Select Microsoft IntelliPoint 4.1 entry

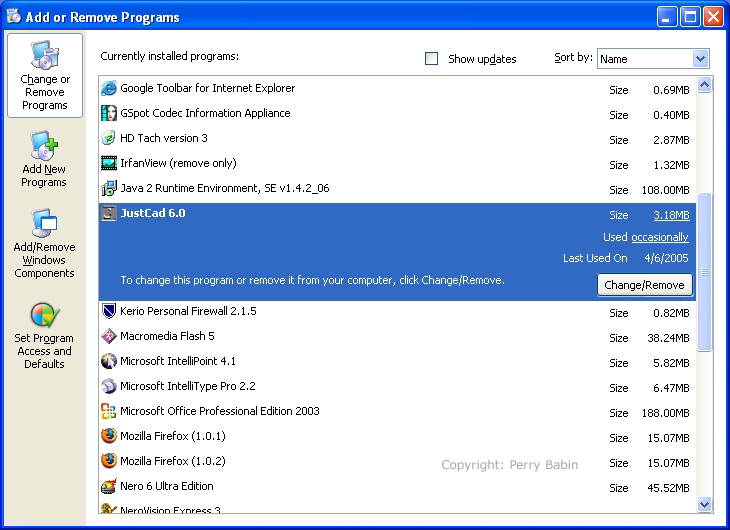[397, 361]
